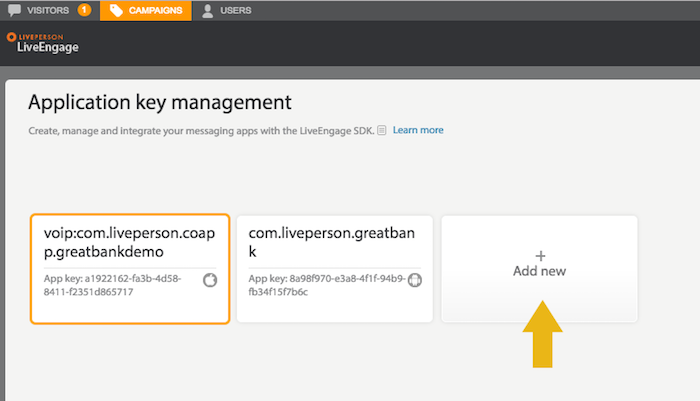Click the Apple platform icon on greatbankdemo card
The image size is (700, 401).
pyautogui.click(x=210, y=280)
